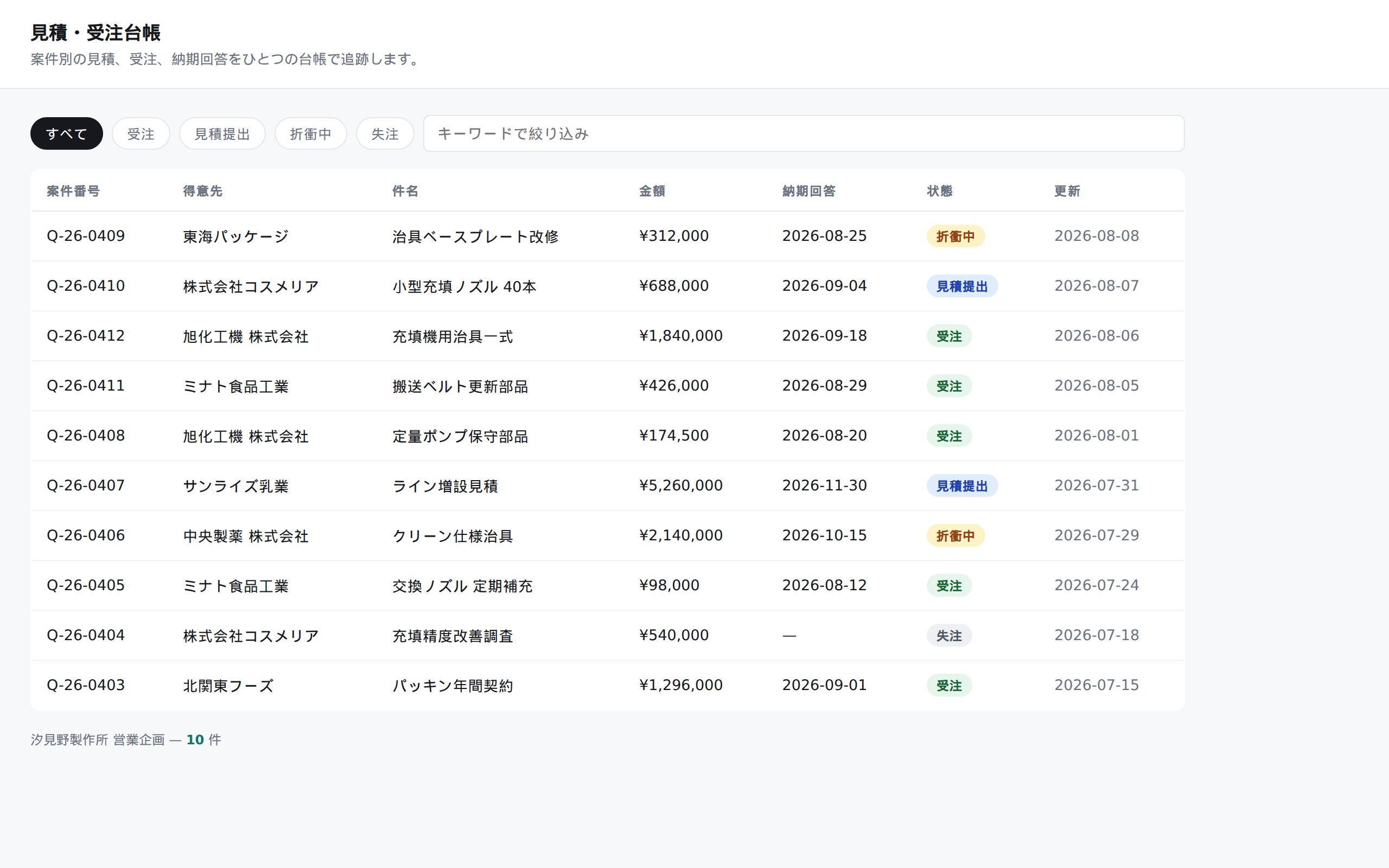Select subject 交換ノズル 定期補充
Image resolution: width=1389 pixels, height=868 pixels.
[463, 585]
